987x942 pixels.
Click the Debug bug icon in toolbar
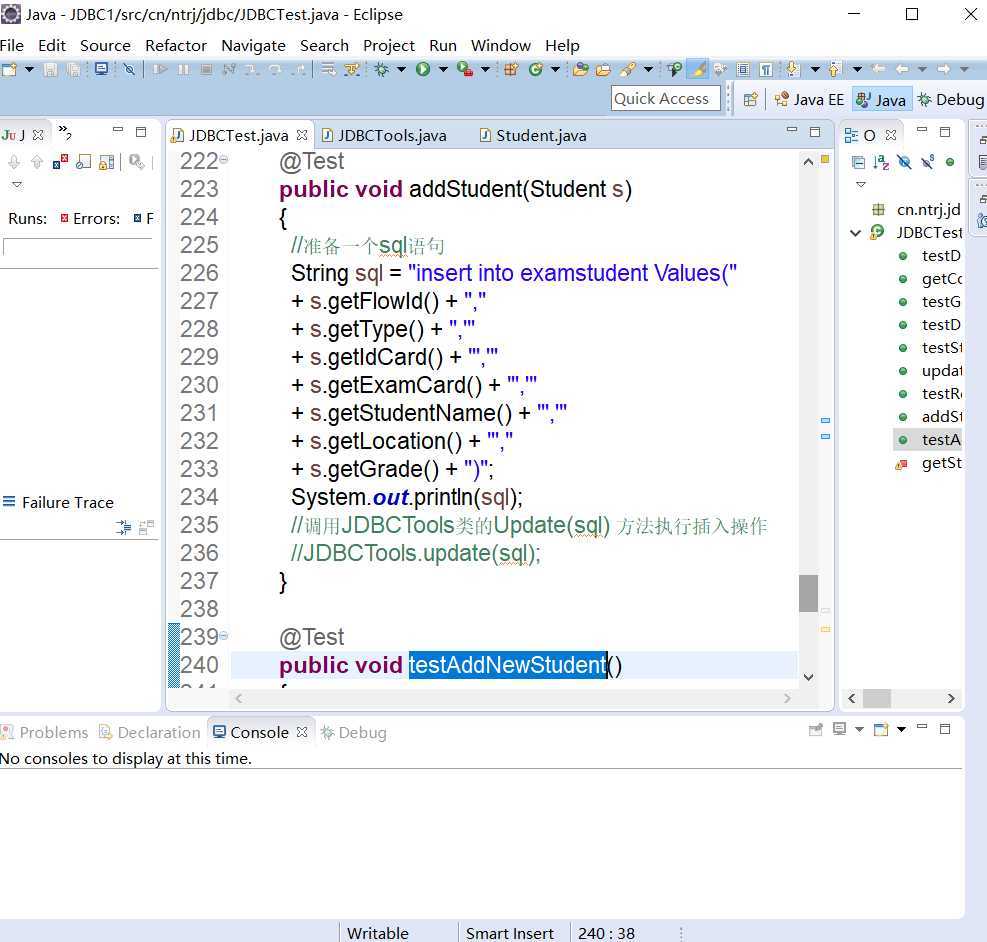381,69
